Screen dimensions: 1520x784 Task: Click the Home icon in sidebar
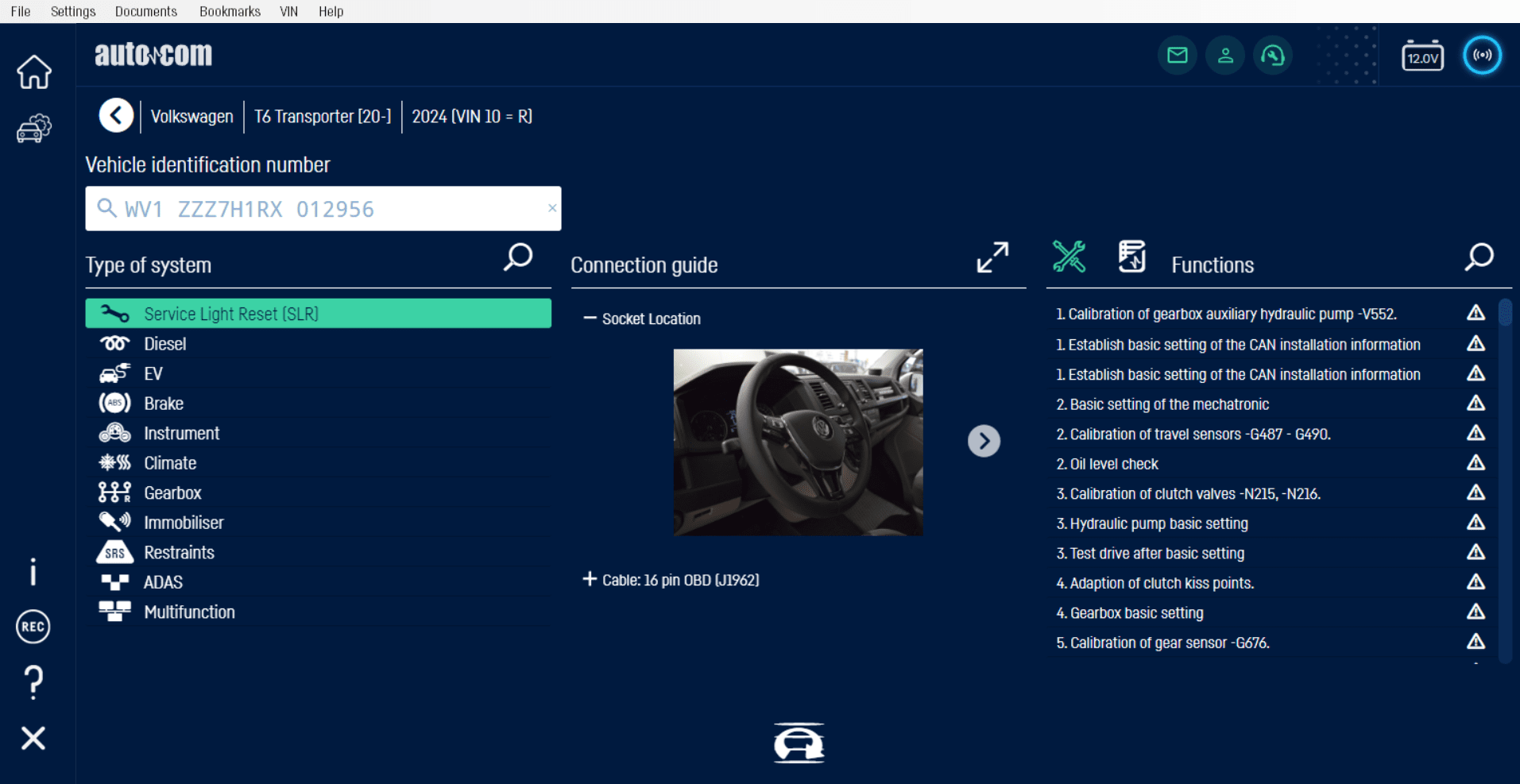(x=33, y=72)
